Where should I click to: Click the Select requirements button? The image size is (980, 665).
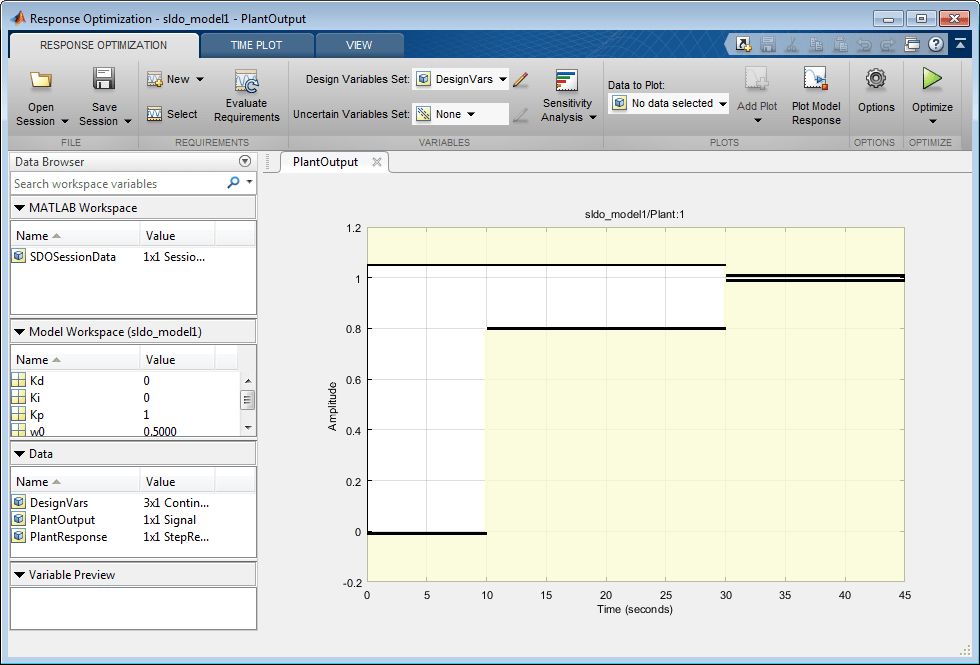[172, 114]
